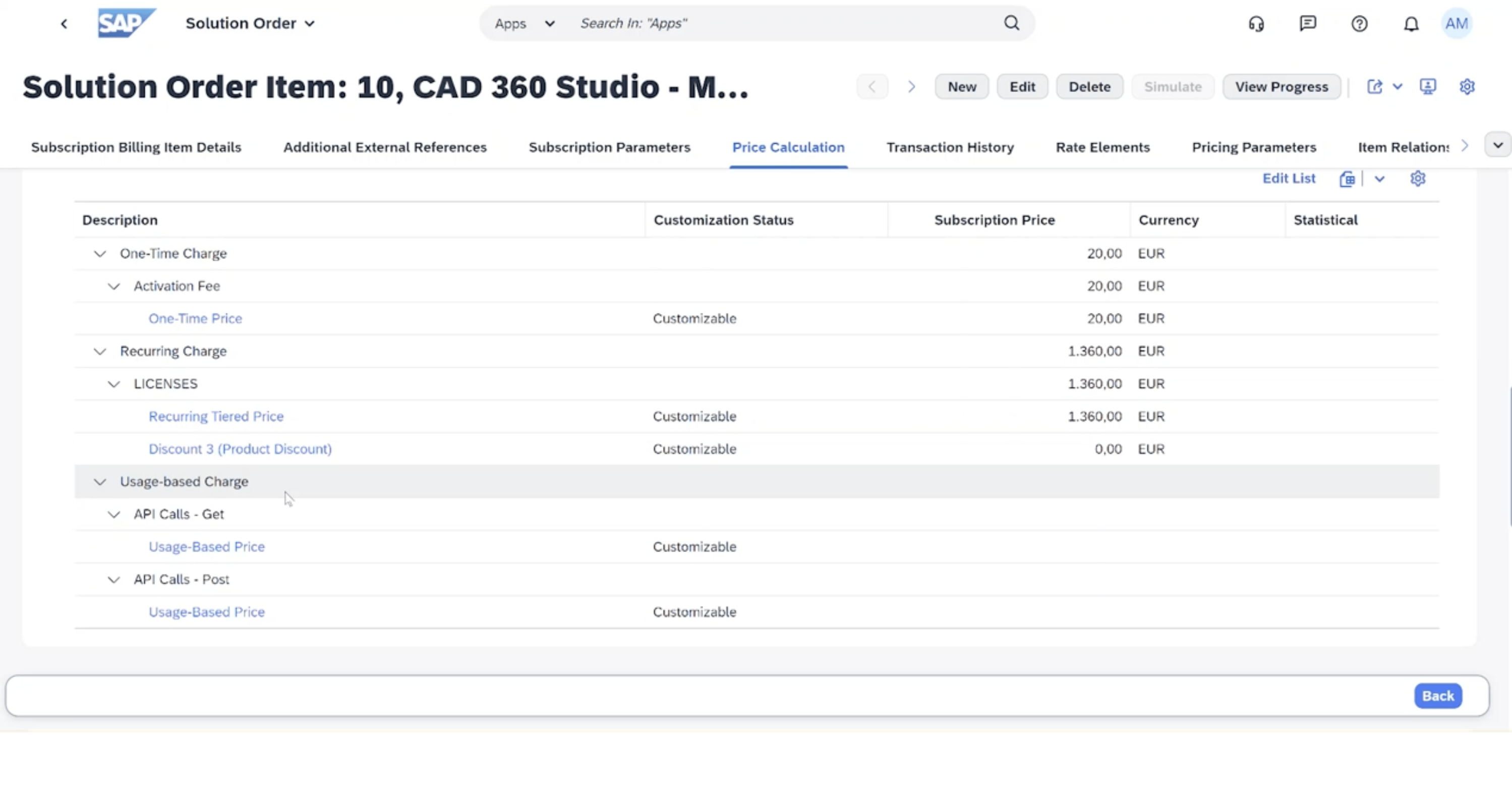Open table settings gear icon
Image resolution: width=1512 pixels, height=788 pixels.
1418,179
